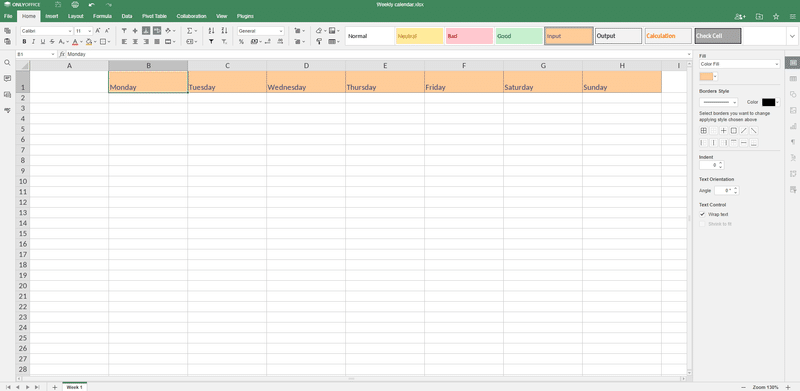The width and height of the screenshot is (800, 391).
Task: Sort ascending with the A-Z icon
Action: point(212,31)
